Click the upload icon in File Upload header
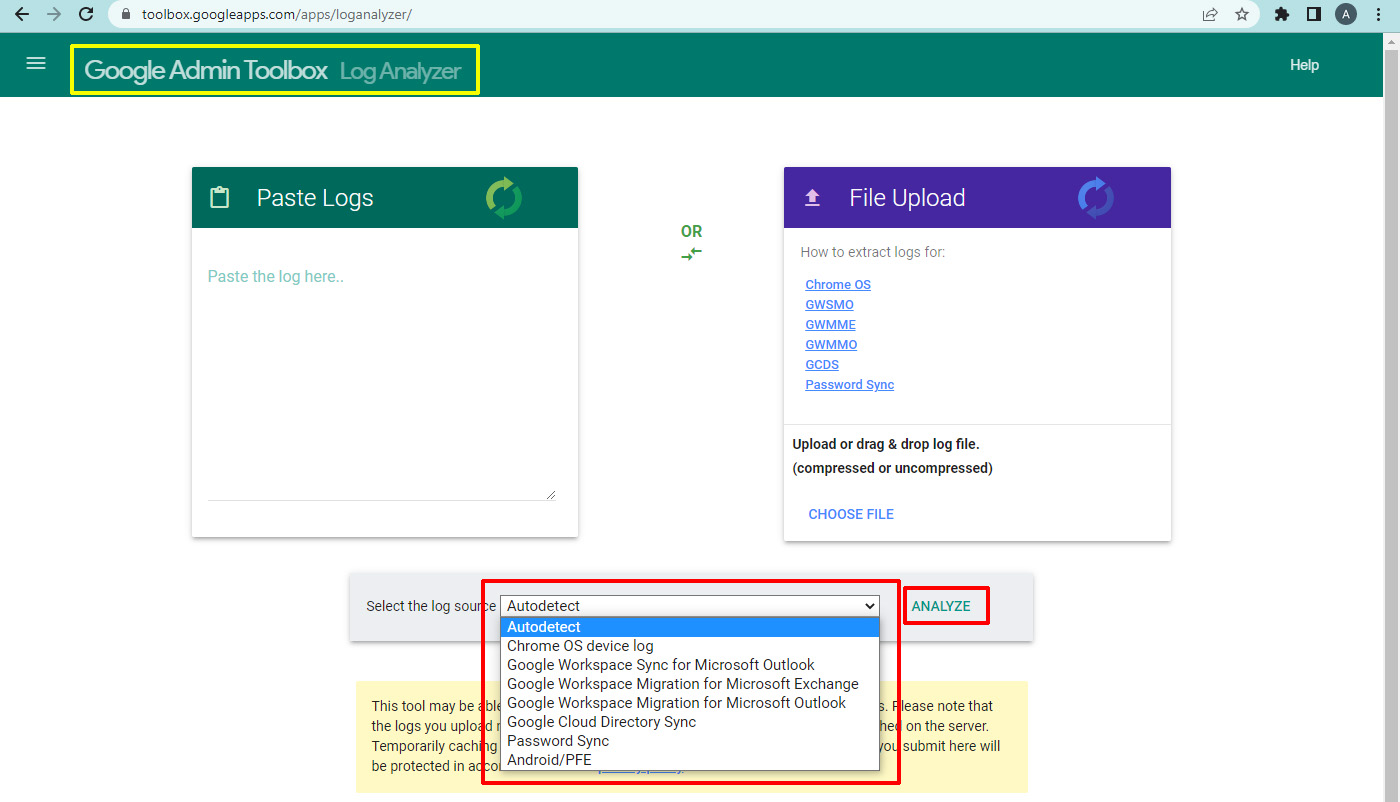Viewport: 1400px width, 802px height. (813, 197)
